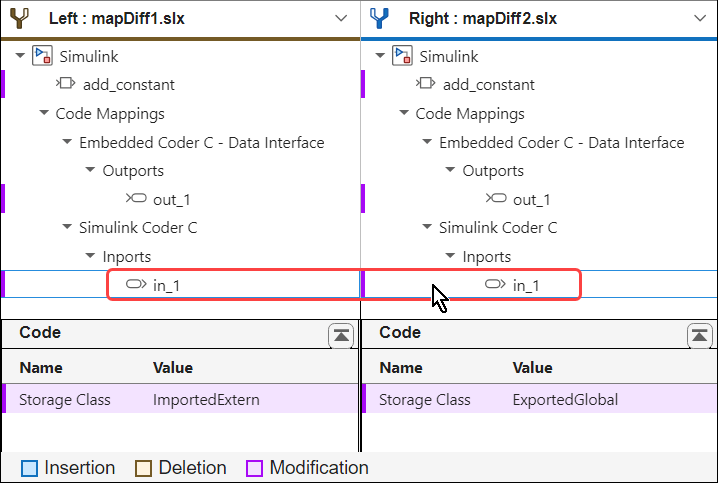Screen dimensions: 718x483
Task: Click the Simulink model icon in left tree
Action: [x=42, y=56]
